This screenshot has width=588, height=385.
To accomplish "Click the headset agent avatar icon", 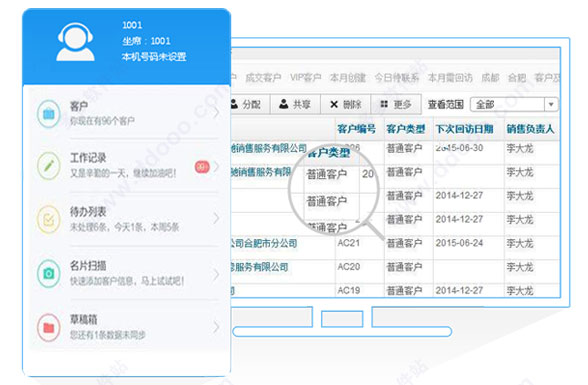I will click(x=75, y=42).
